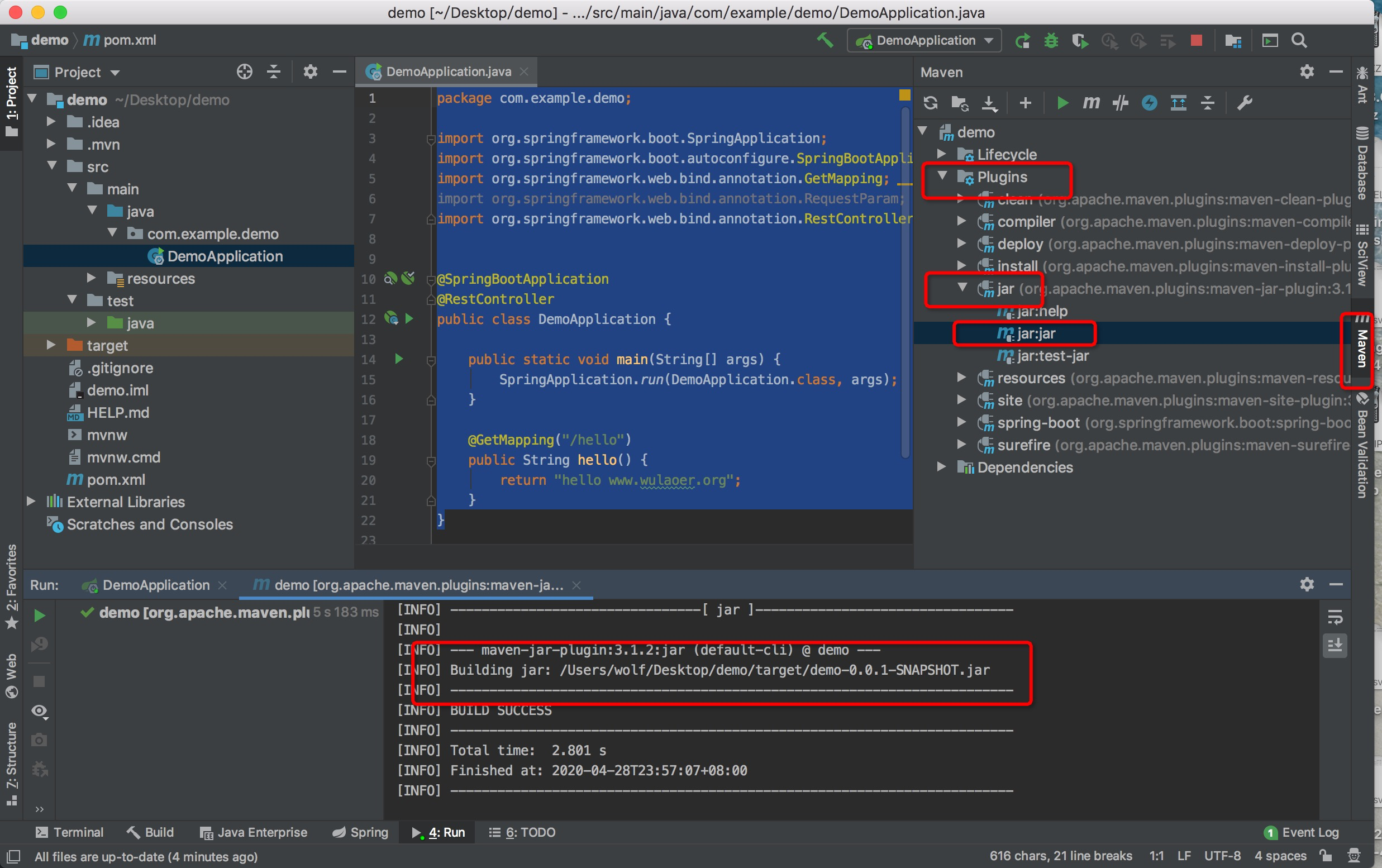
Task: Expand the target folder in Project tree
Action: click(51, 345)
